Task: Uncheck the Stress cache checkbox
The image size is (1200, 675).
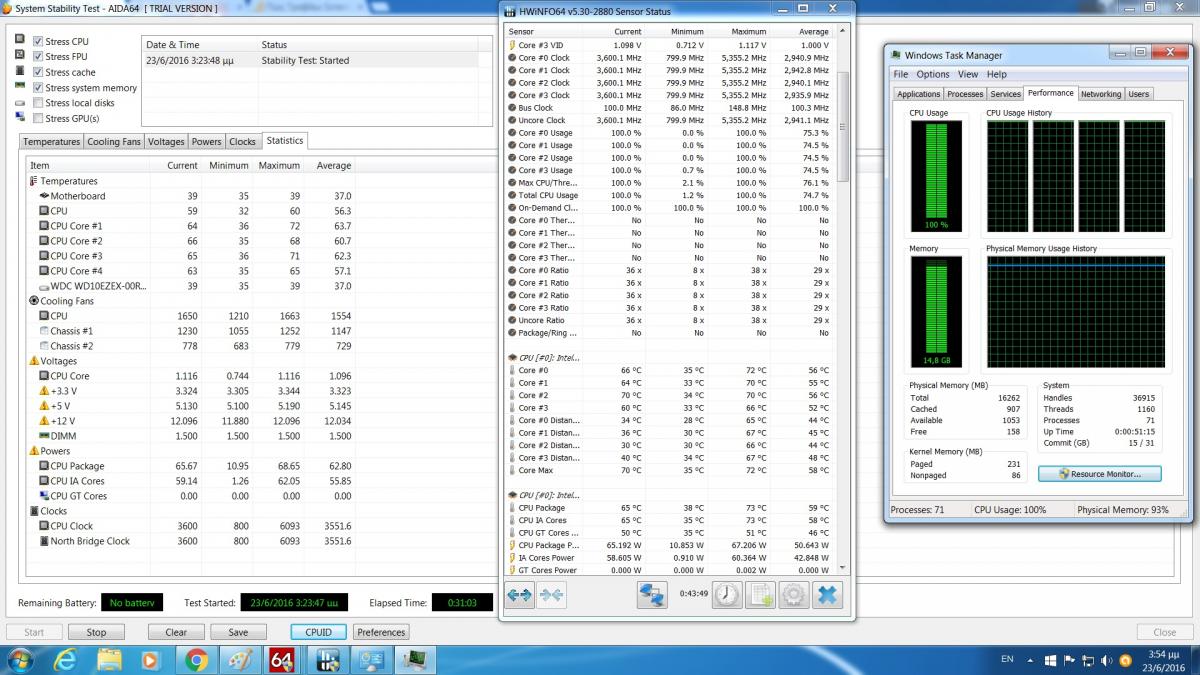Action: 38,72
